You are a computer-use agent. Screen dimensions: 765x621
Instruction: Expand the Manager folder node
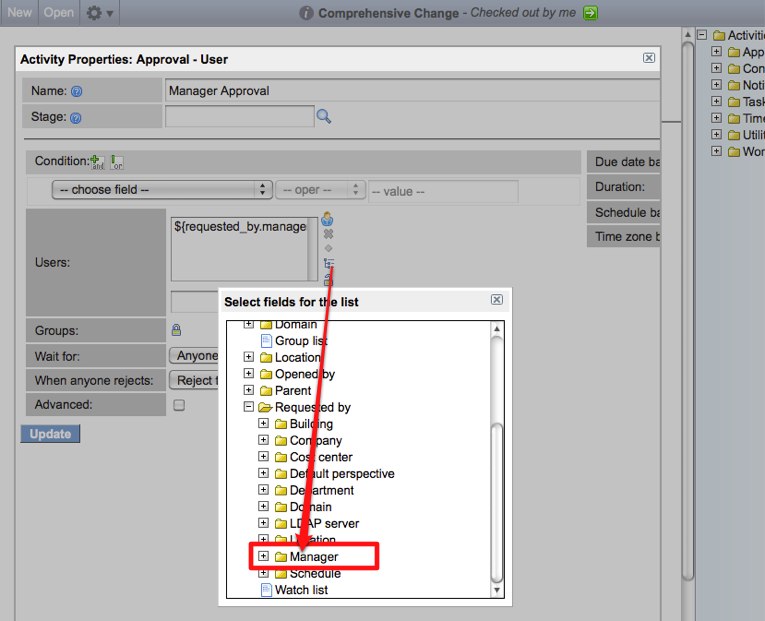[264, 556]
